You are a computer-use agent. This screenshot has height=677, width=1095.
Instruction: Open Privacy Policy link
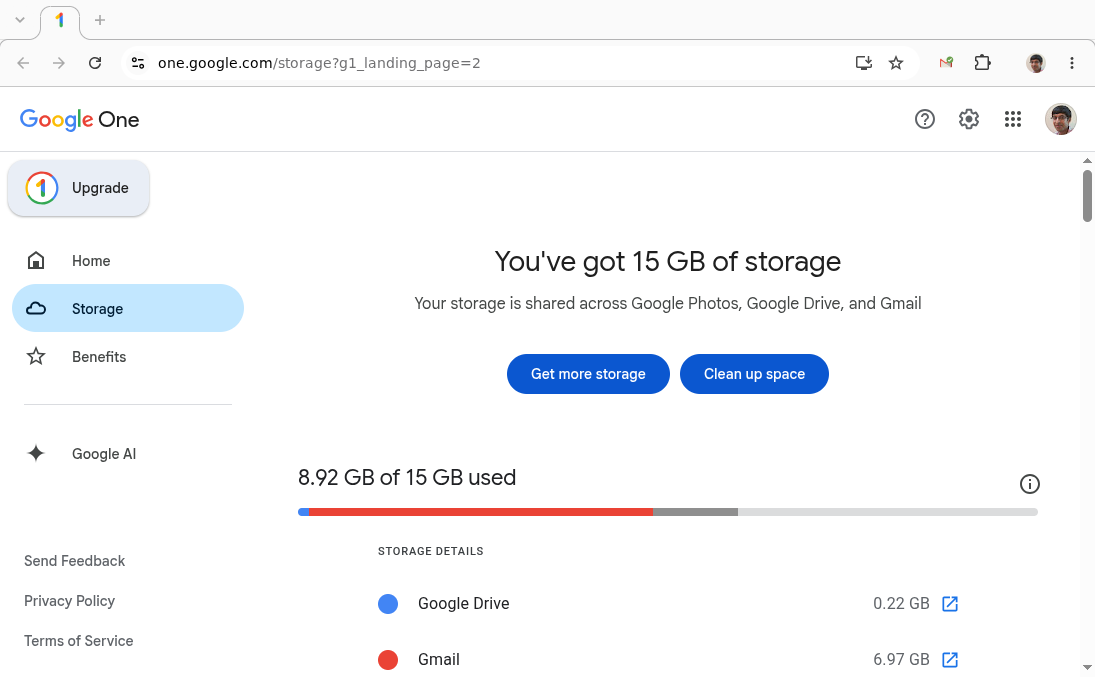(69, 601)
